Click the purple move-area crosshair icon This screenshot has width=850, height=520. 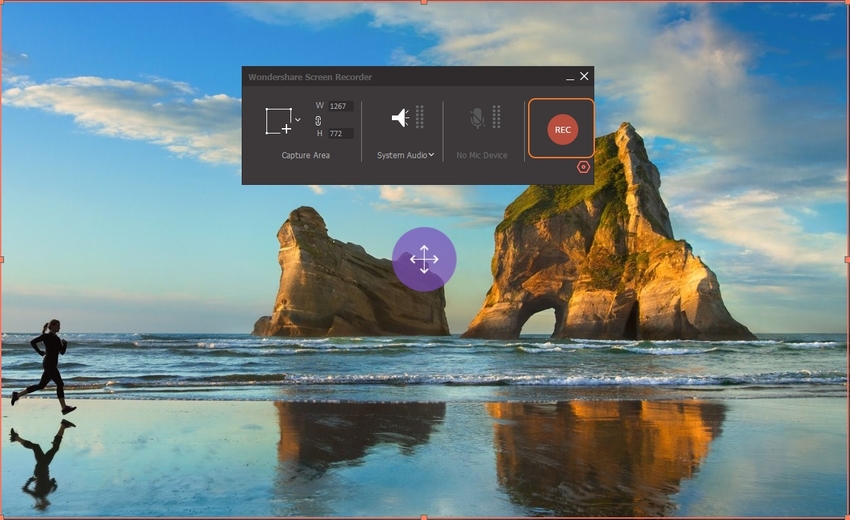coord(424,260)
